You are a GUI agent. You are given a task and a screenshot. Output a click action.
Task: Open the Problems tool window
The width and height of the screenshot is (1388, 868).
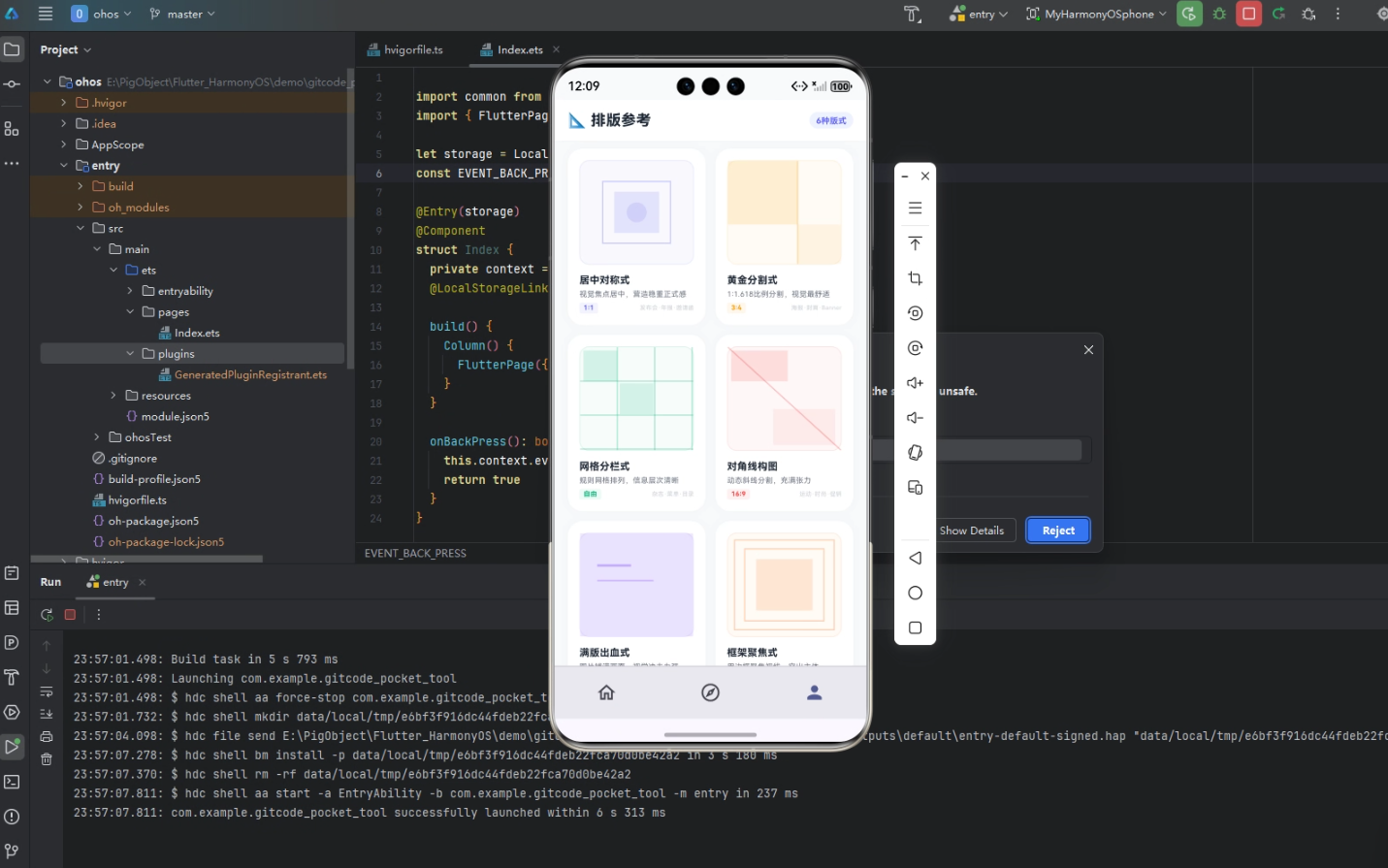[x=12, y=817]
